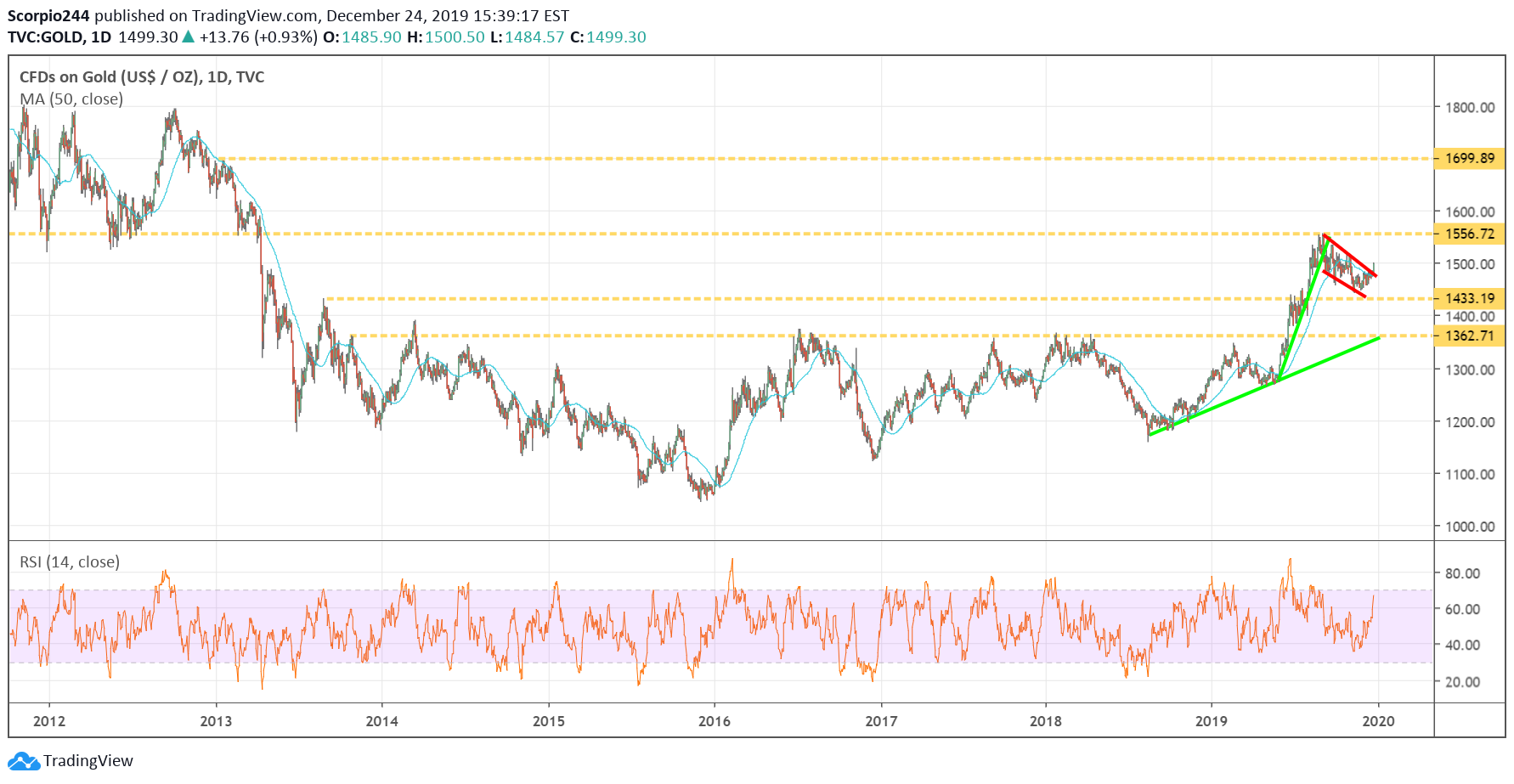Viewport: 1514px width, 784px height.
Task: Click the +13.76 (+0.93%) change value
Action: coord(258,37)
